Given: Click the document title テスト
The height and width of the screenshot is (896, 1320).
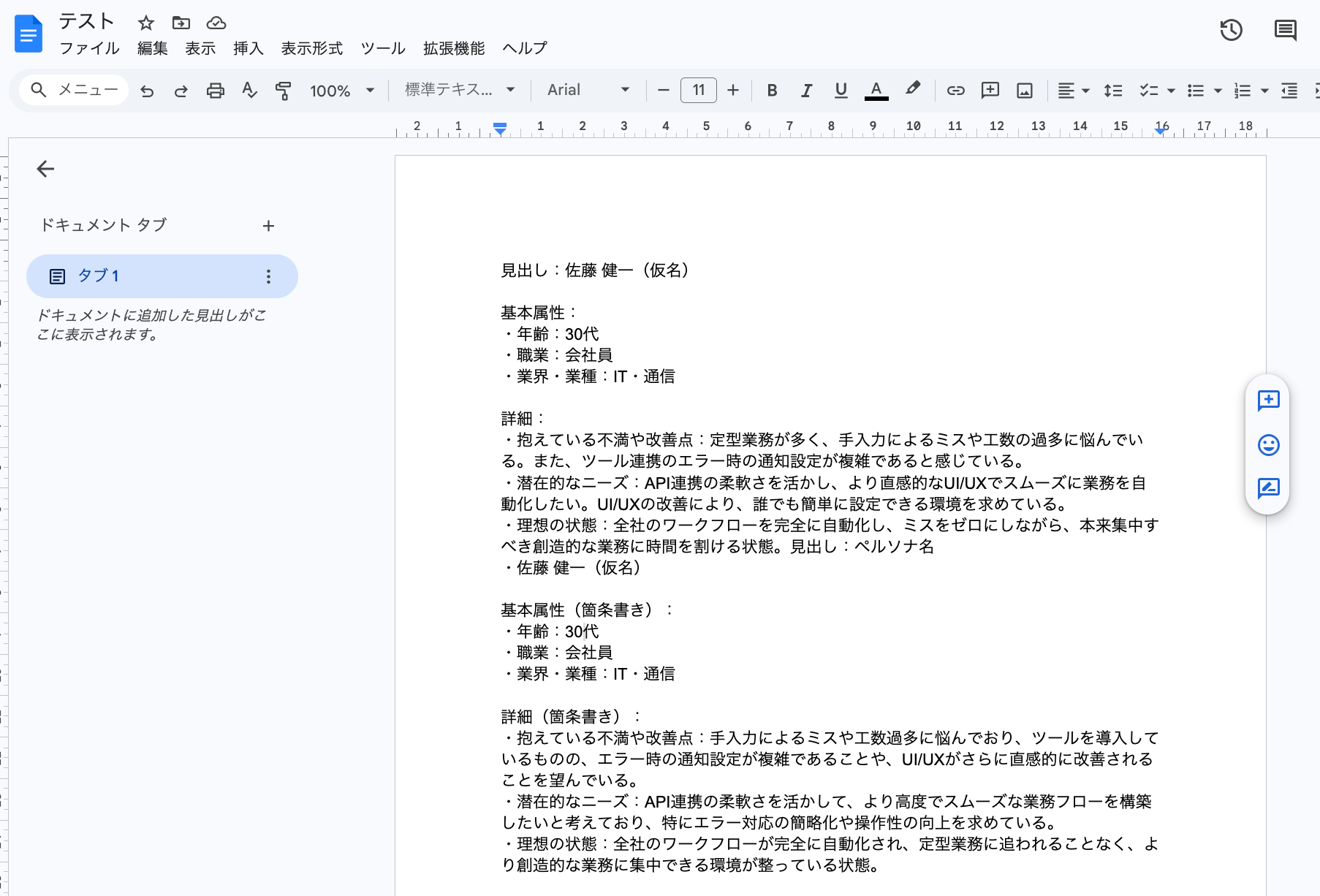Looking at the screenshot, I should tap(86, 21).
